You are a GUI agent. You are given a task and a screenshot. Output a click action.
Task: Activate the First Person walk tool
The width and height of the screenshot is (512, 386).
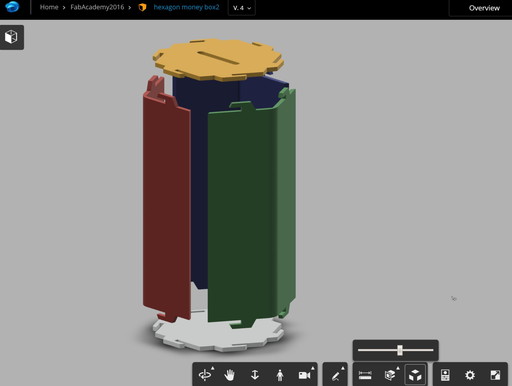click(x=280, y=375)
